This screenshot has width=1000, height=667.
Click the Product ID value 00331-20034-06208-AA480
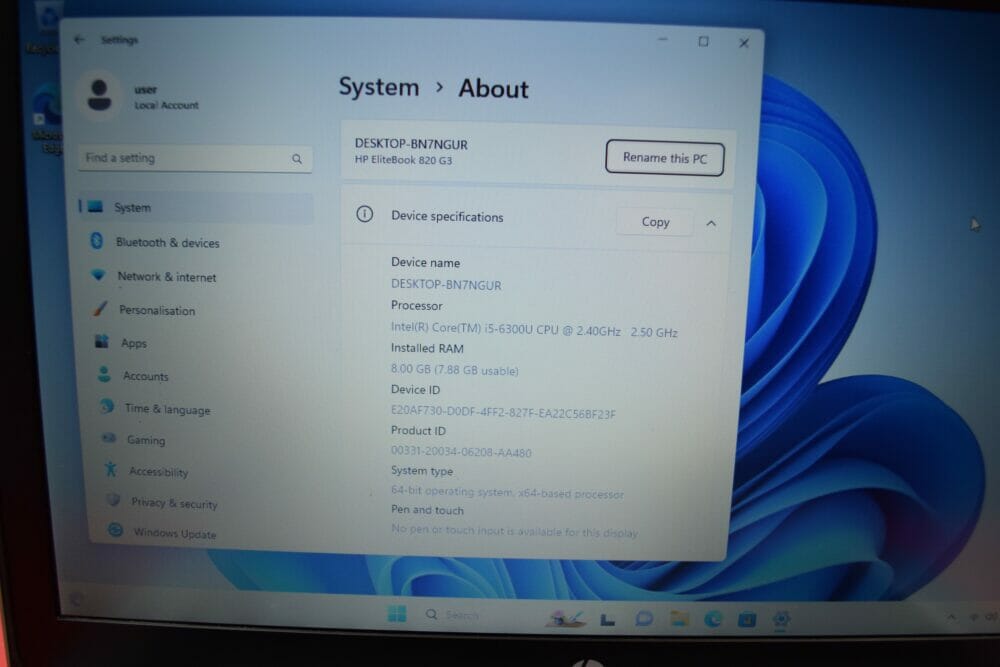click(x=461, y=452)
